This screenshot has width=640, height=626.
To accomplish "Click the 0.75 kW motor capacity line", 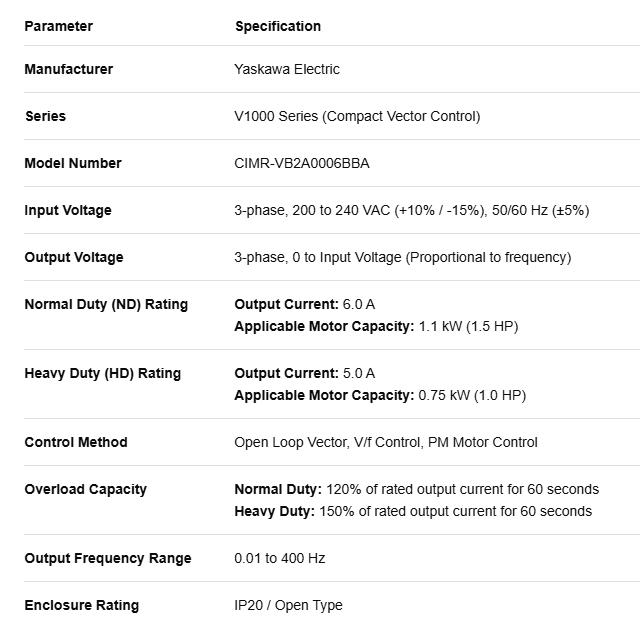I will pos(380,395).
